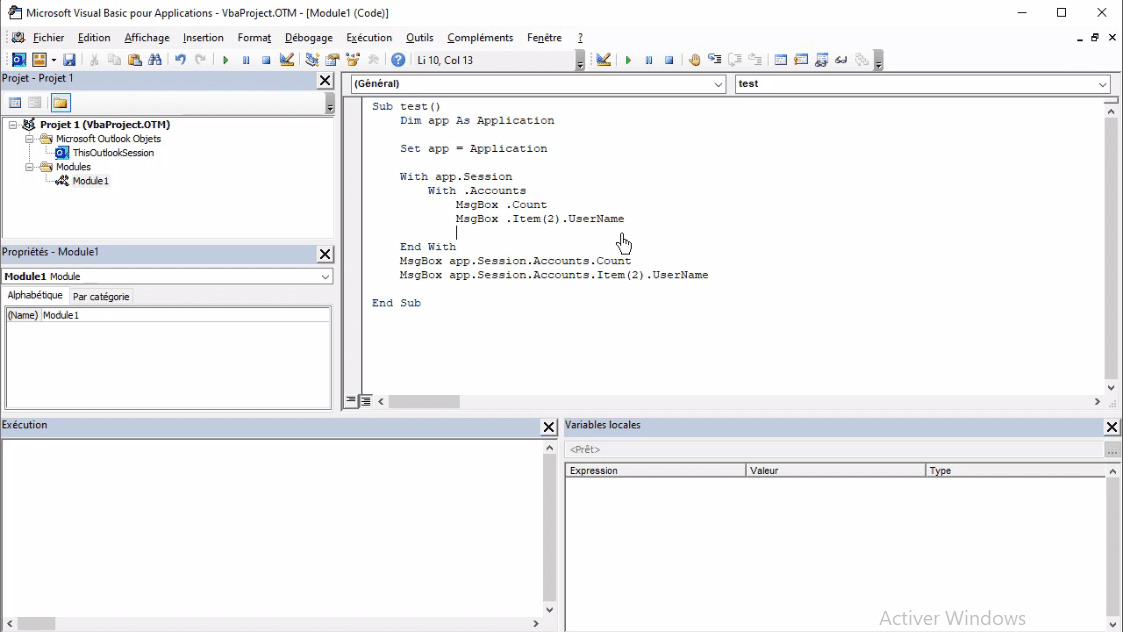The height and width of the screenshot is (632, 1123).
Task: Close the Variables locales panel
Action: tap(1111, 427)
